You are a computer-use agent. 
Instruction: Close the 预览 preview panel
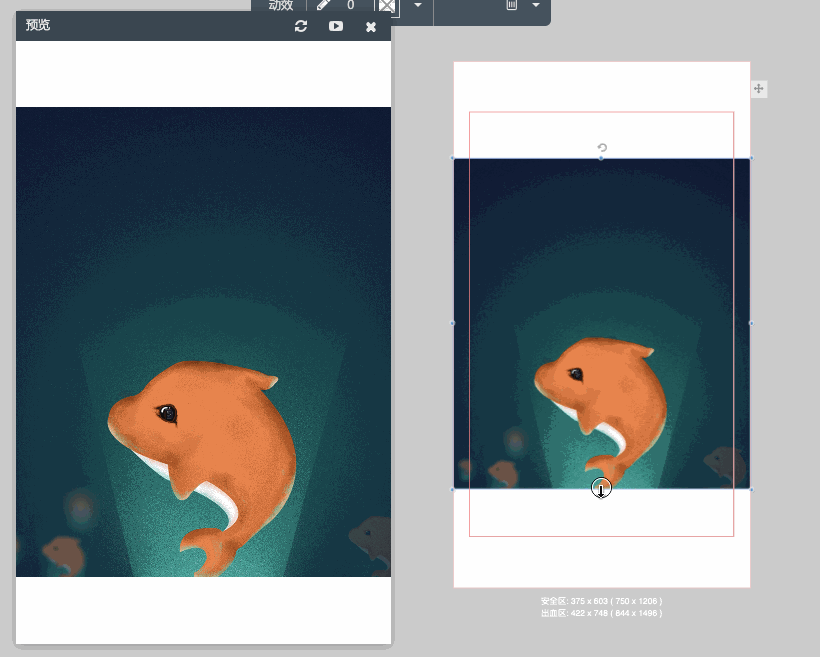point(371,27)
